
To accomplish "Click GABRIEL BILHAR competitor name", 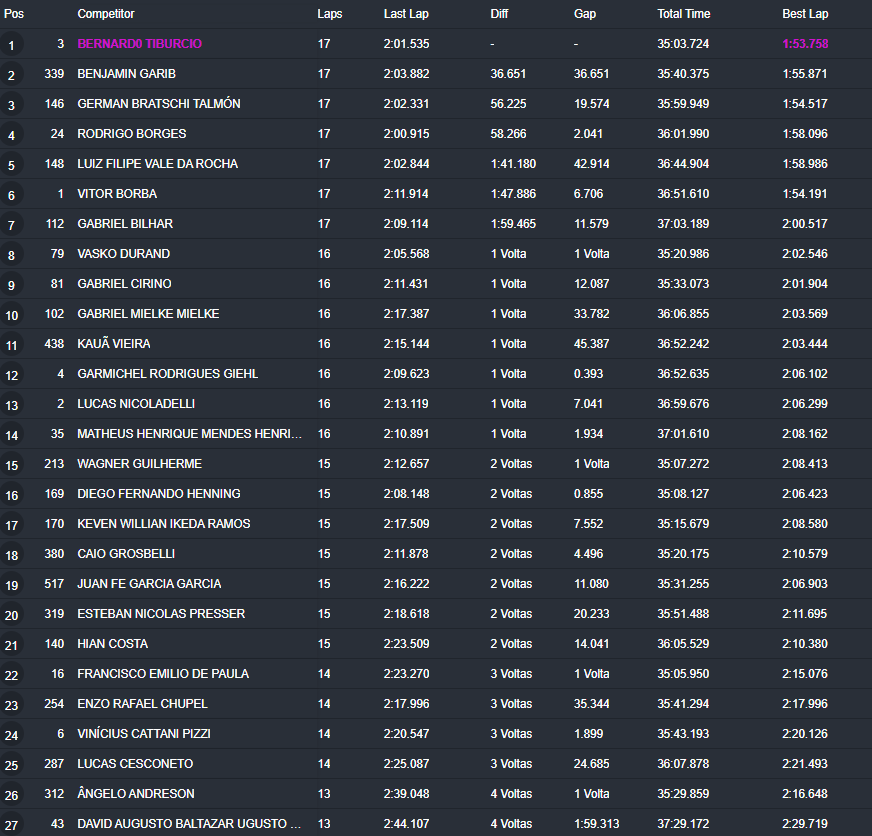I will tap(125, 224).
